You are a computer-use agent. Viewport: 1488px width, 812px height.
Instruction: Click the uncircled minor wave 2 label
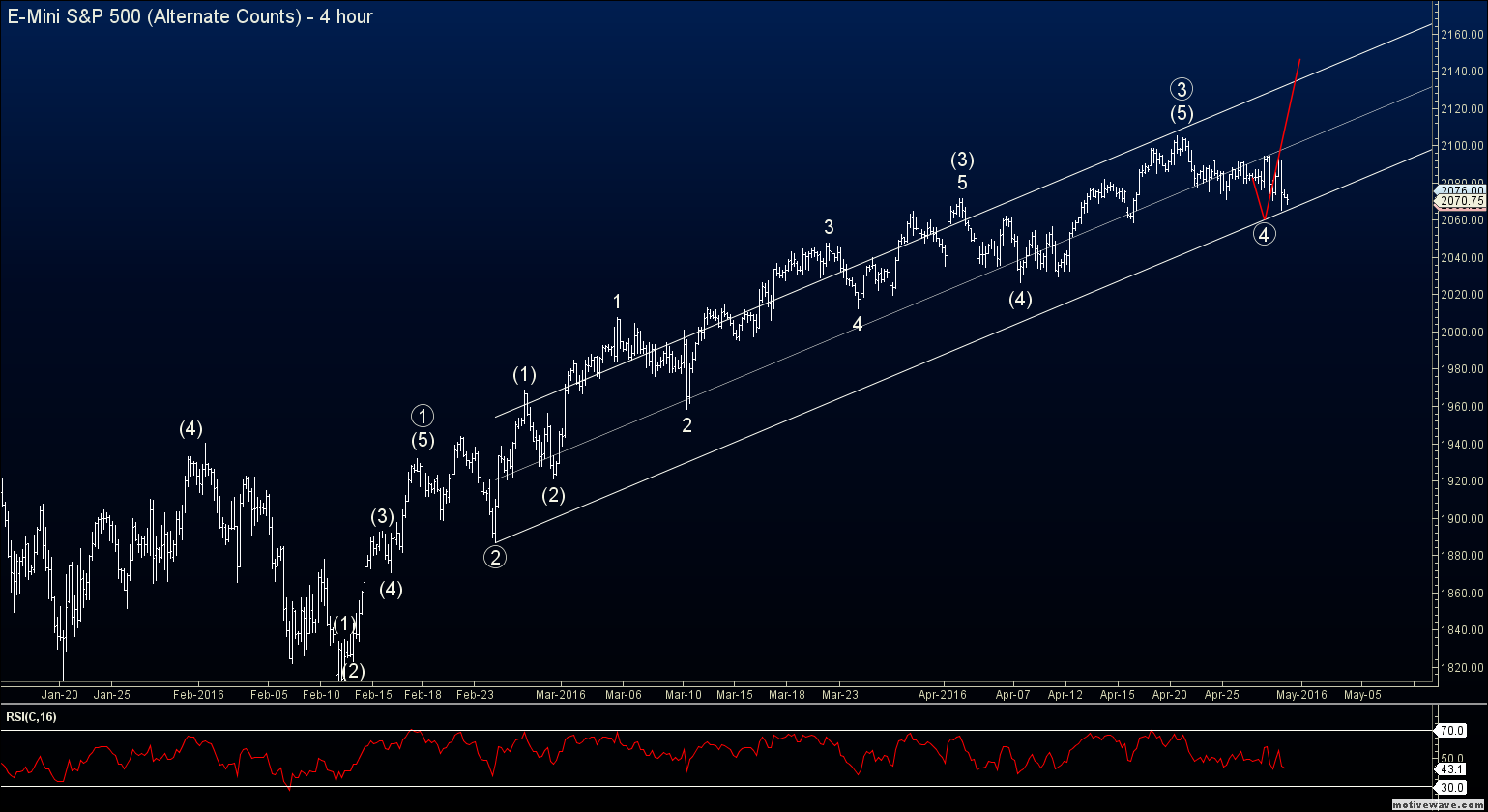point(686,425)
